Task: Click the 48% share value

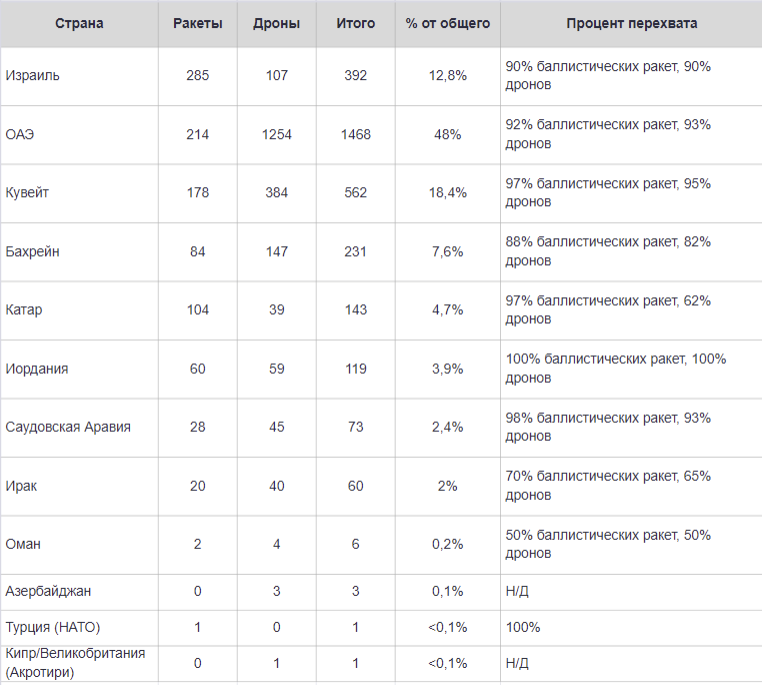Action: click(x=447, y=135)
